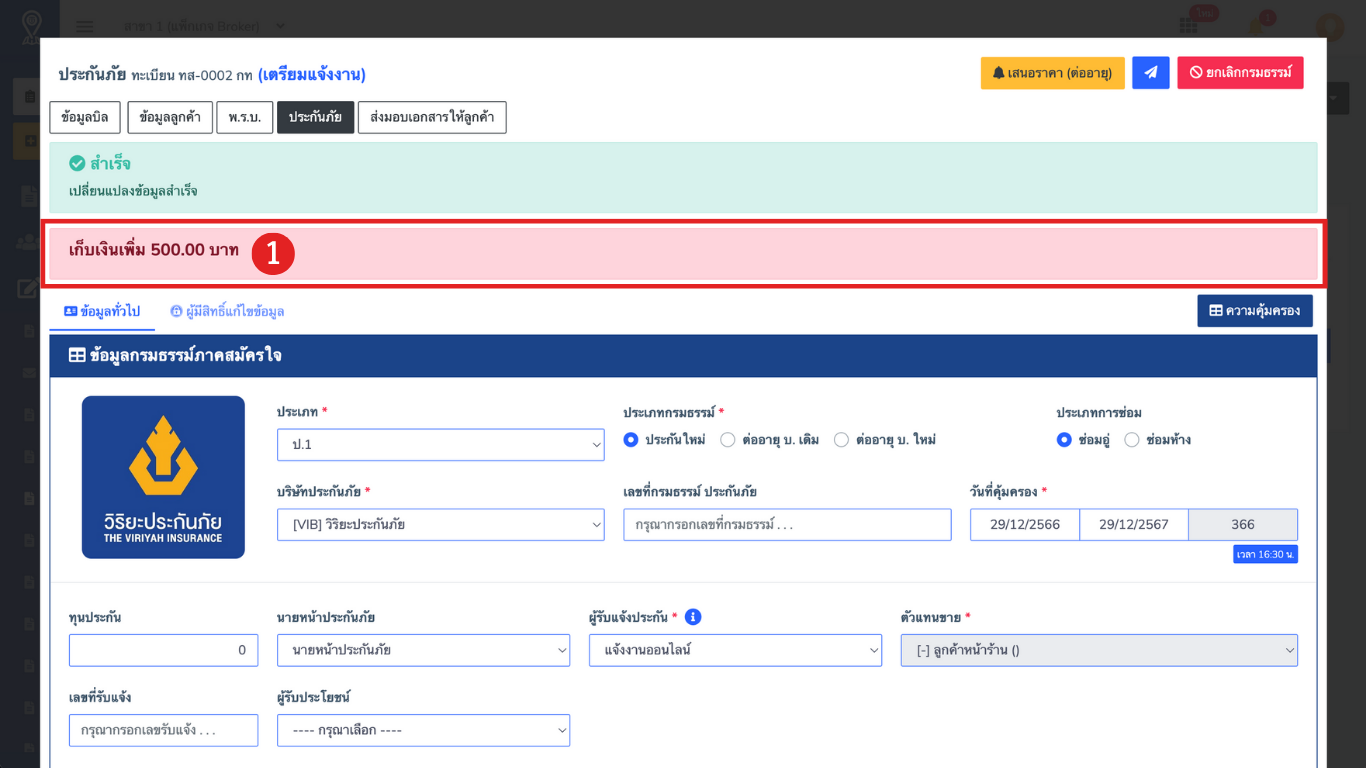Image resolution: width=1366 pixels, height=768 pixels.
Task: Choose the ซ่อมอู่ repair type
Action: coord(1064,440)
